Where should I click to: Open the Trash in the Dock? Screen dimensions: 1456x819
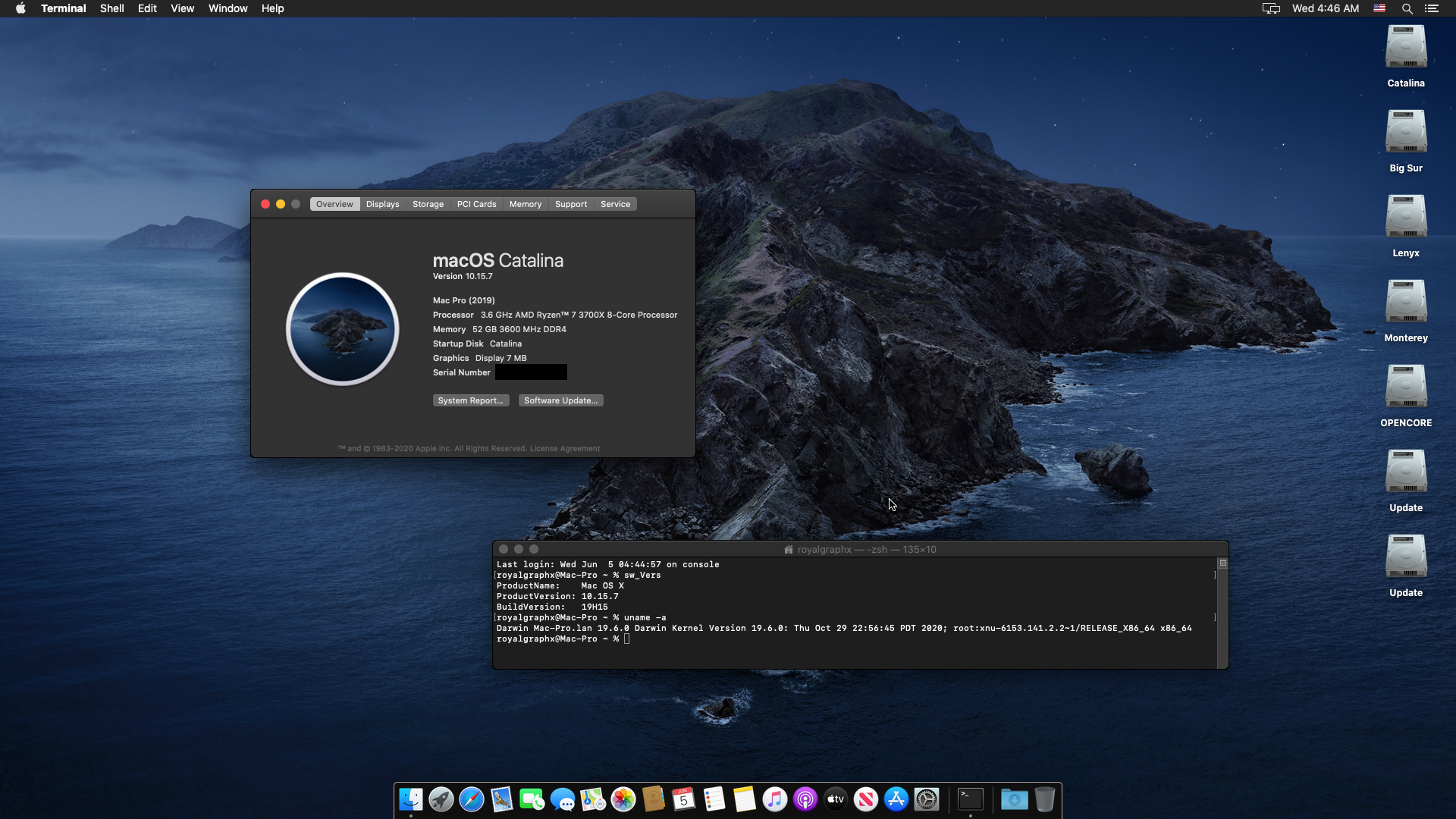click(1044, 799)
